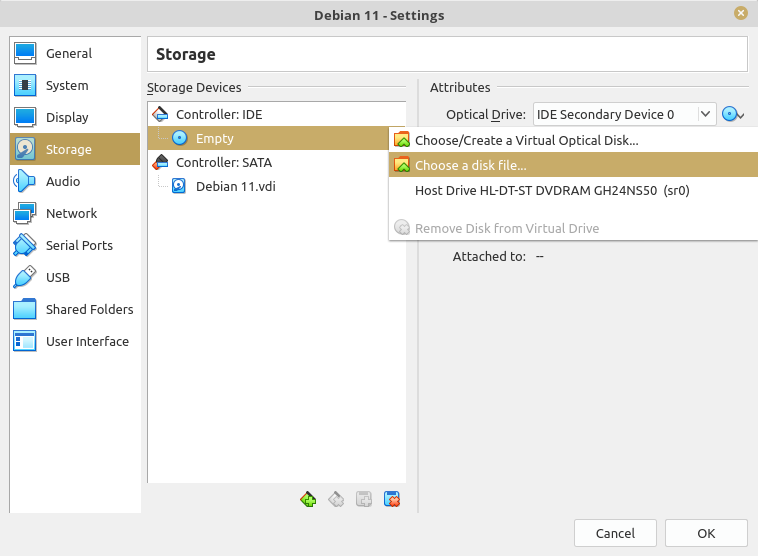Click the Remove Disk greyed disc icon

pyautogui.click(x=402, y=228)
